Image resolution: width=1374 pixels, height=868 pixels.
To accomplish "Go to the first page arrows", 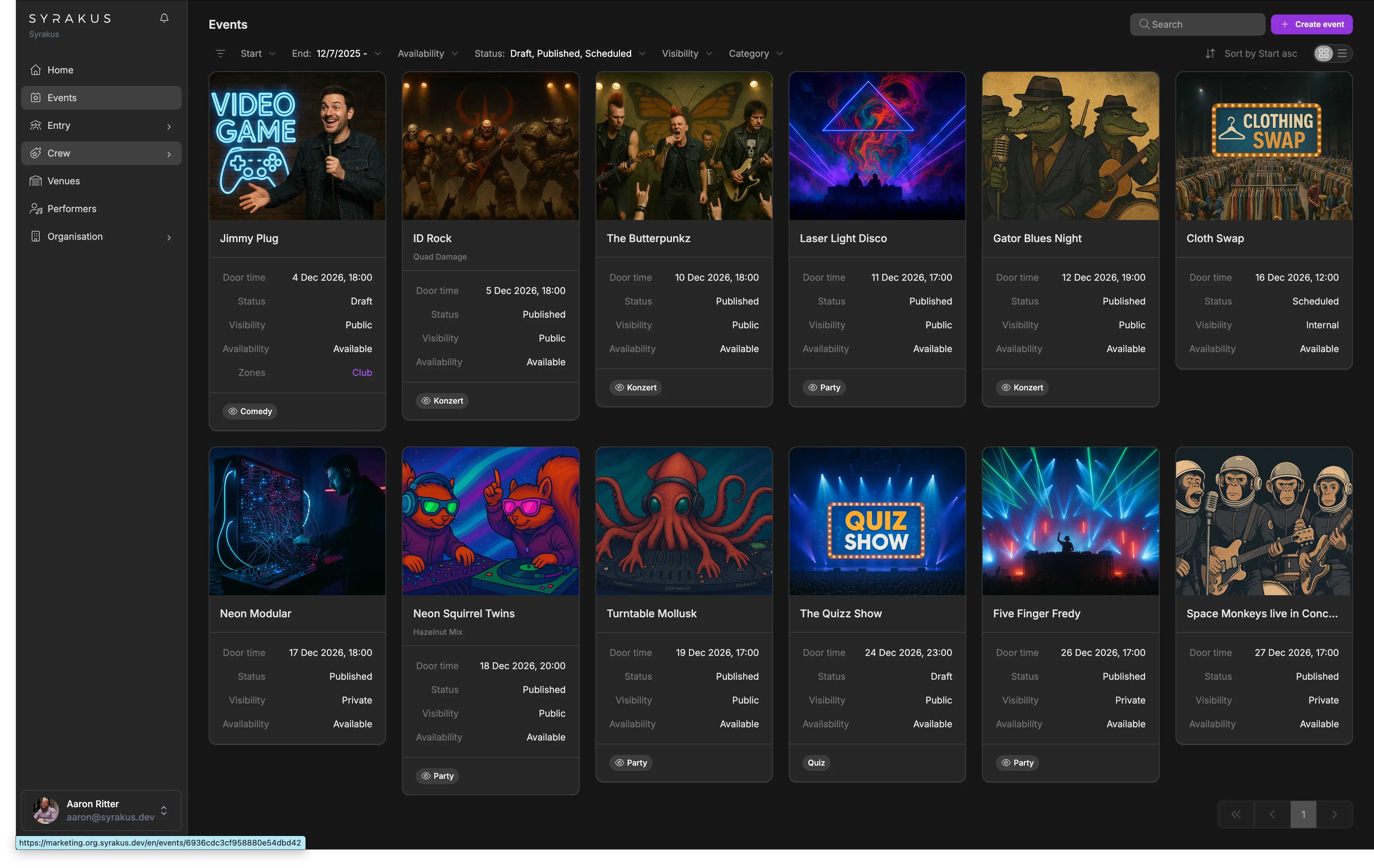I will 1235,814.
